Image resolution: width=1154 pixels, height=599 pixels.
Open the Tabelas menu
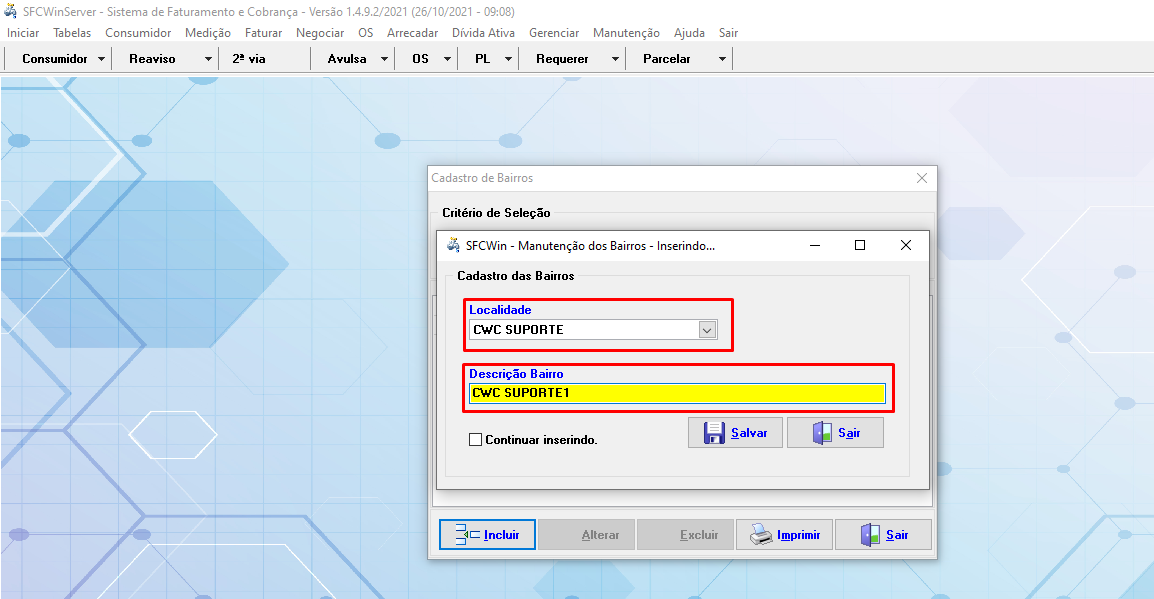(x=72, y=33)
